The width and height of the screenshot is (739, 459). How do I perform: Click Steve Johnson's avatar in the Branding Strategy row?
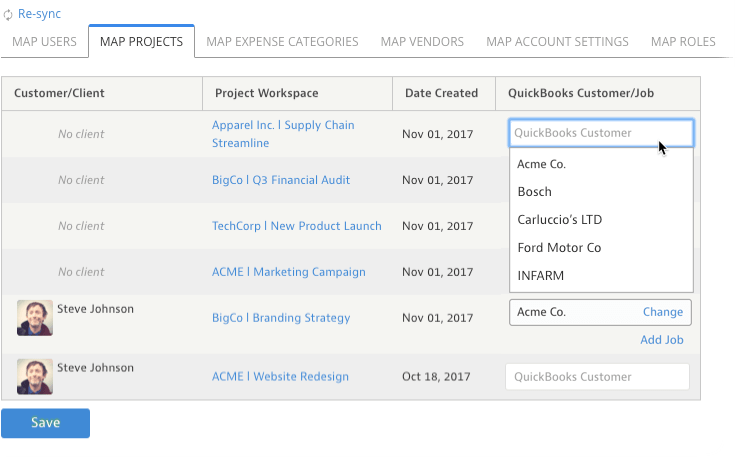tap(35, 318)
